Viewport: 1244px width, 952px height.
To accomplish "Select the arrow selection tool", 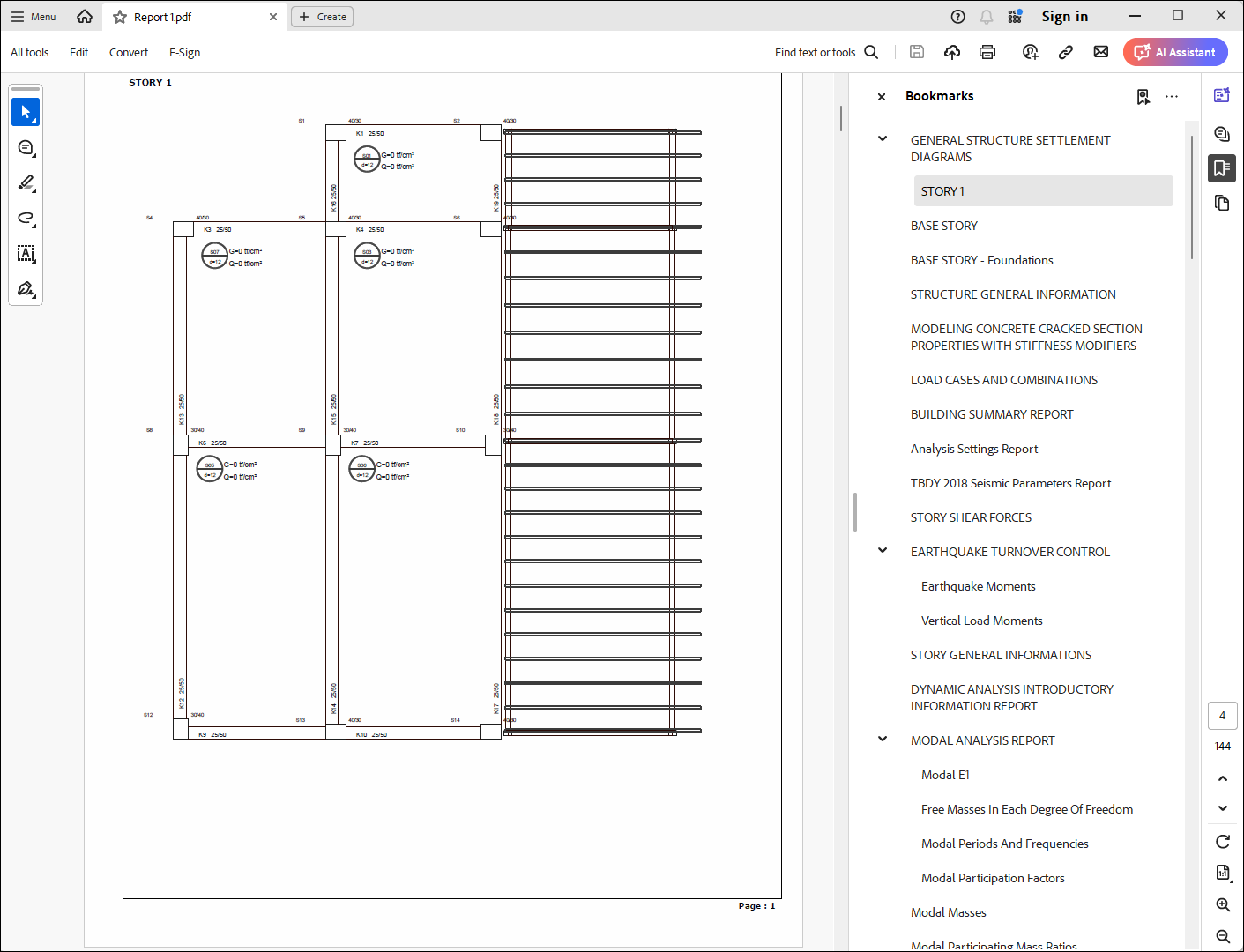I will coord(26,113).
